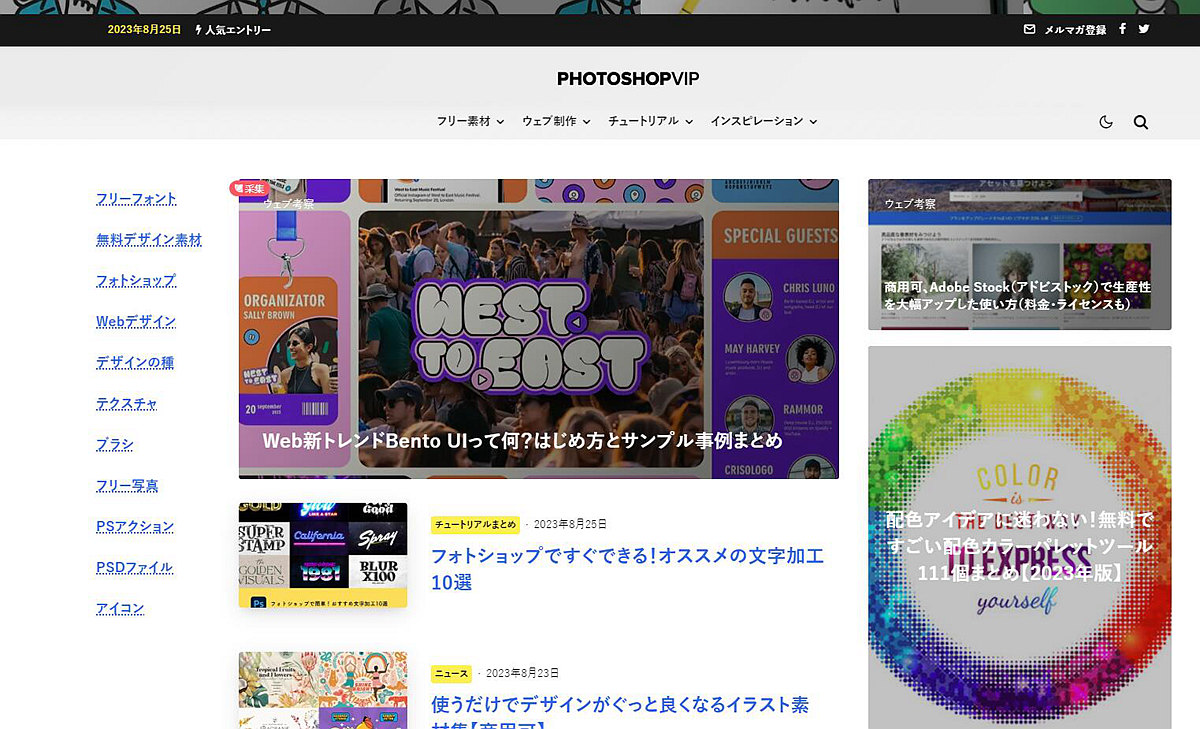Click the envelope icon beside メルマガ登録
1200x729 pixels.
point(1029,30)
